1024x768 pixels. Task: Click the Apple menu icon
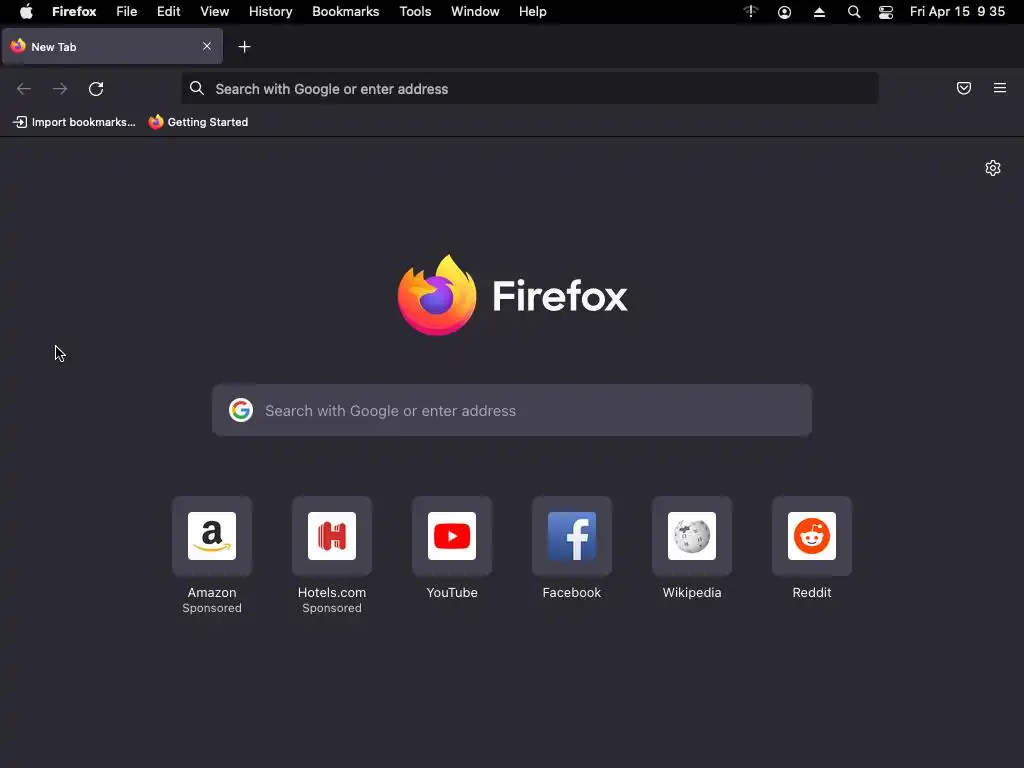26,12
